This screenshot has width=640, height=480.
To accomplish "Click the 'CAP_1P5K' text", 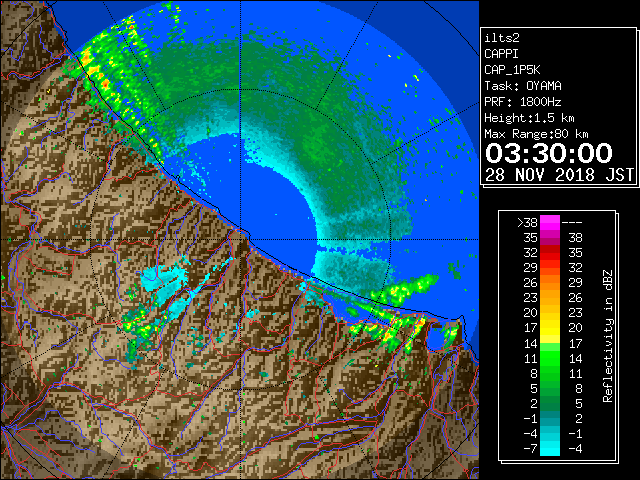I will click(x=512, y=70).
